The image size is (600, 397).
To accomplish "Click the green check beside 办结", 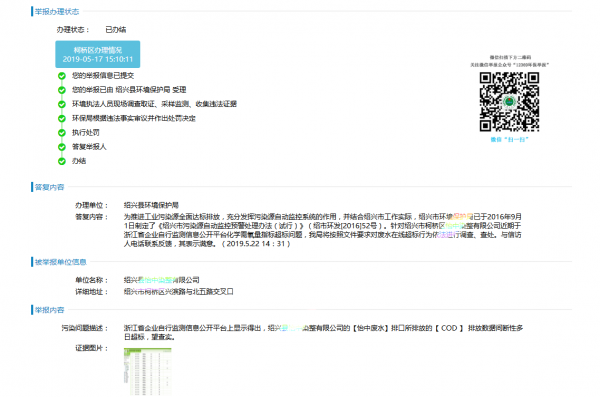I will (x=62, y=161).
